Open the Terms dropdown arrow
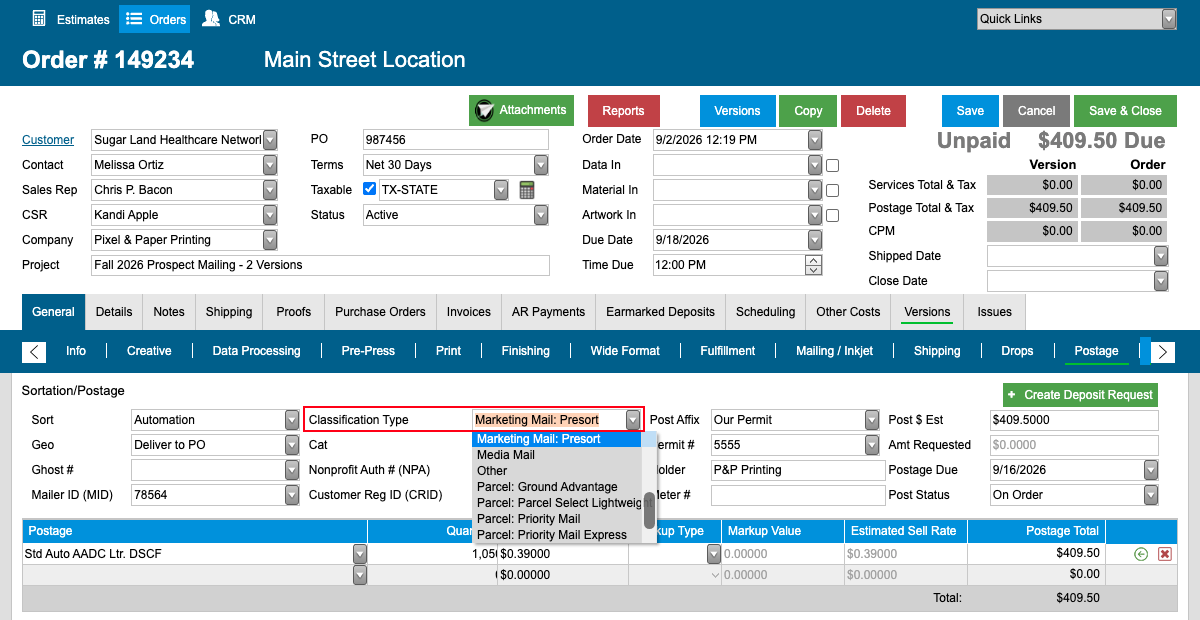The width and height of the screenshot is (1200, 620). click(x=541, y=165)
